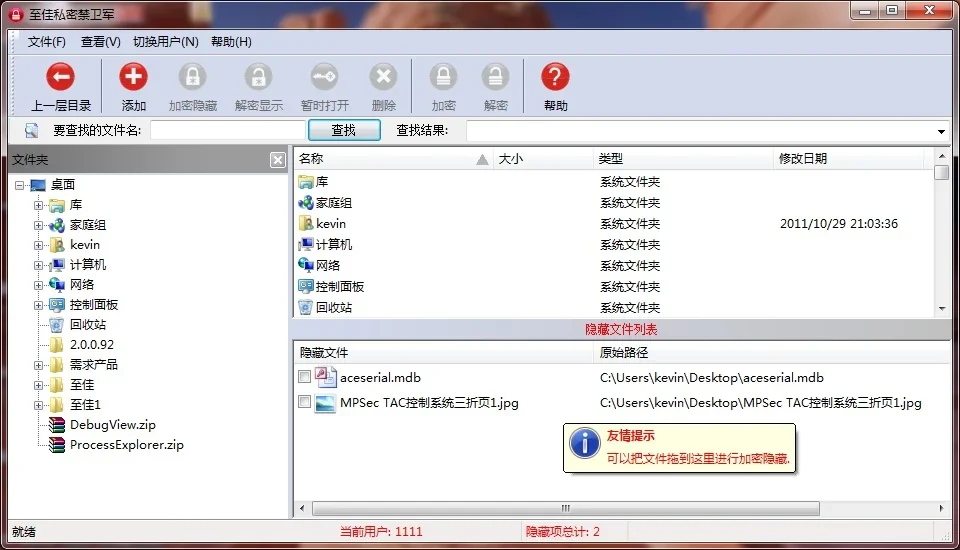This screenshot has height=550, width=960.
Task: Click the 暂时打开 key icon
Action: click(x=324, y=77)
